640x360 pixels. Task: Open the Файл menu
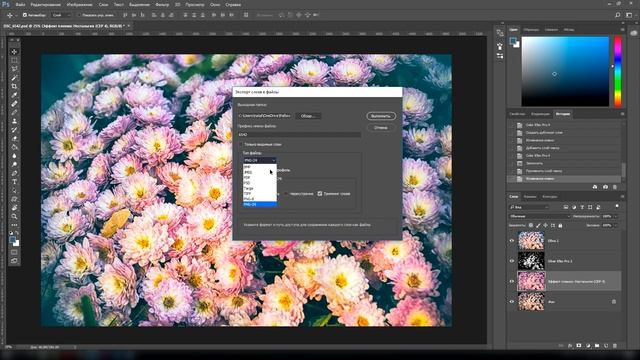20,5
